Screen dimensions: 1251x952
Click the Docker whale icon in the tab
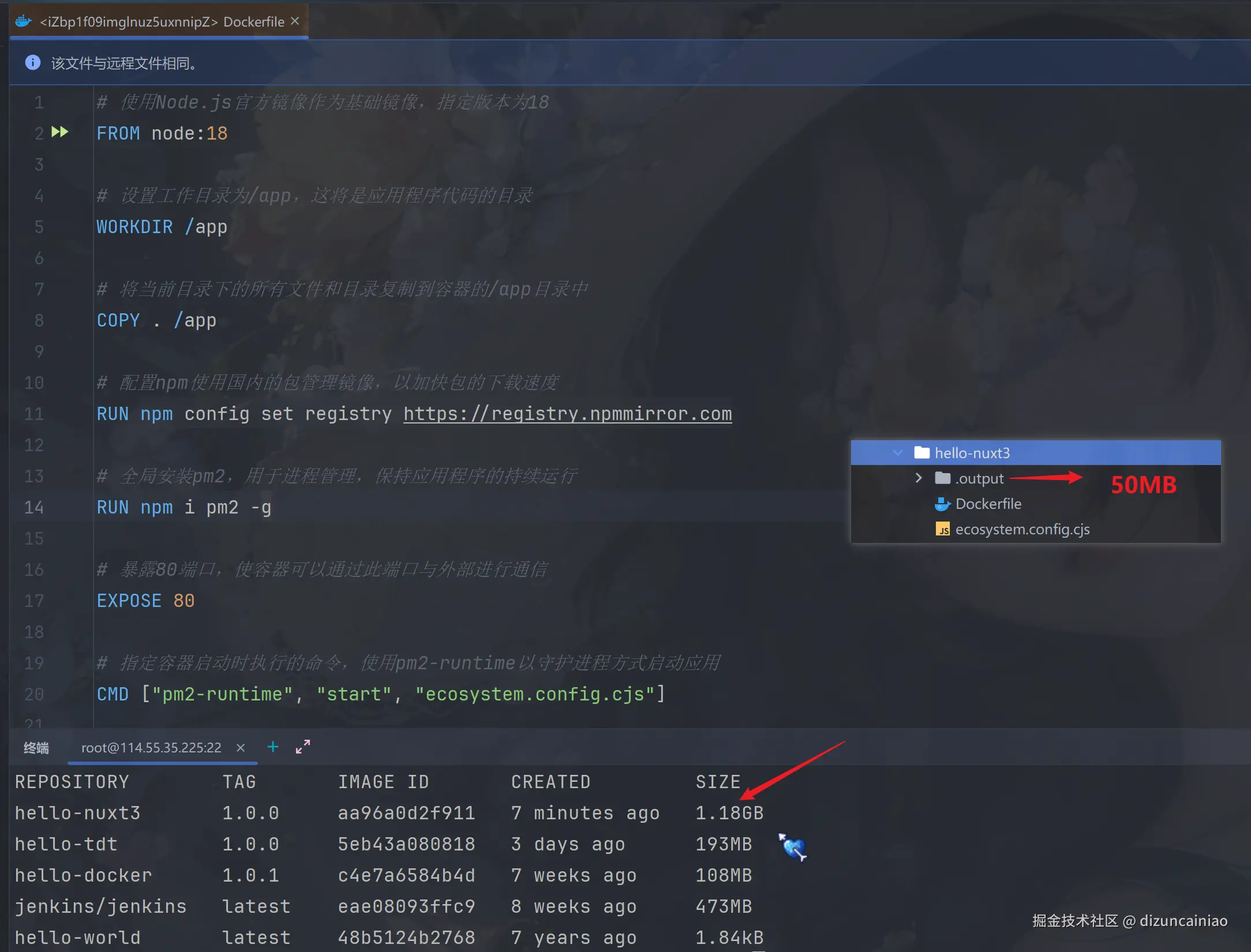[24, 22]
